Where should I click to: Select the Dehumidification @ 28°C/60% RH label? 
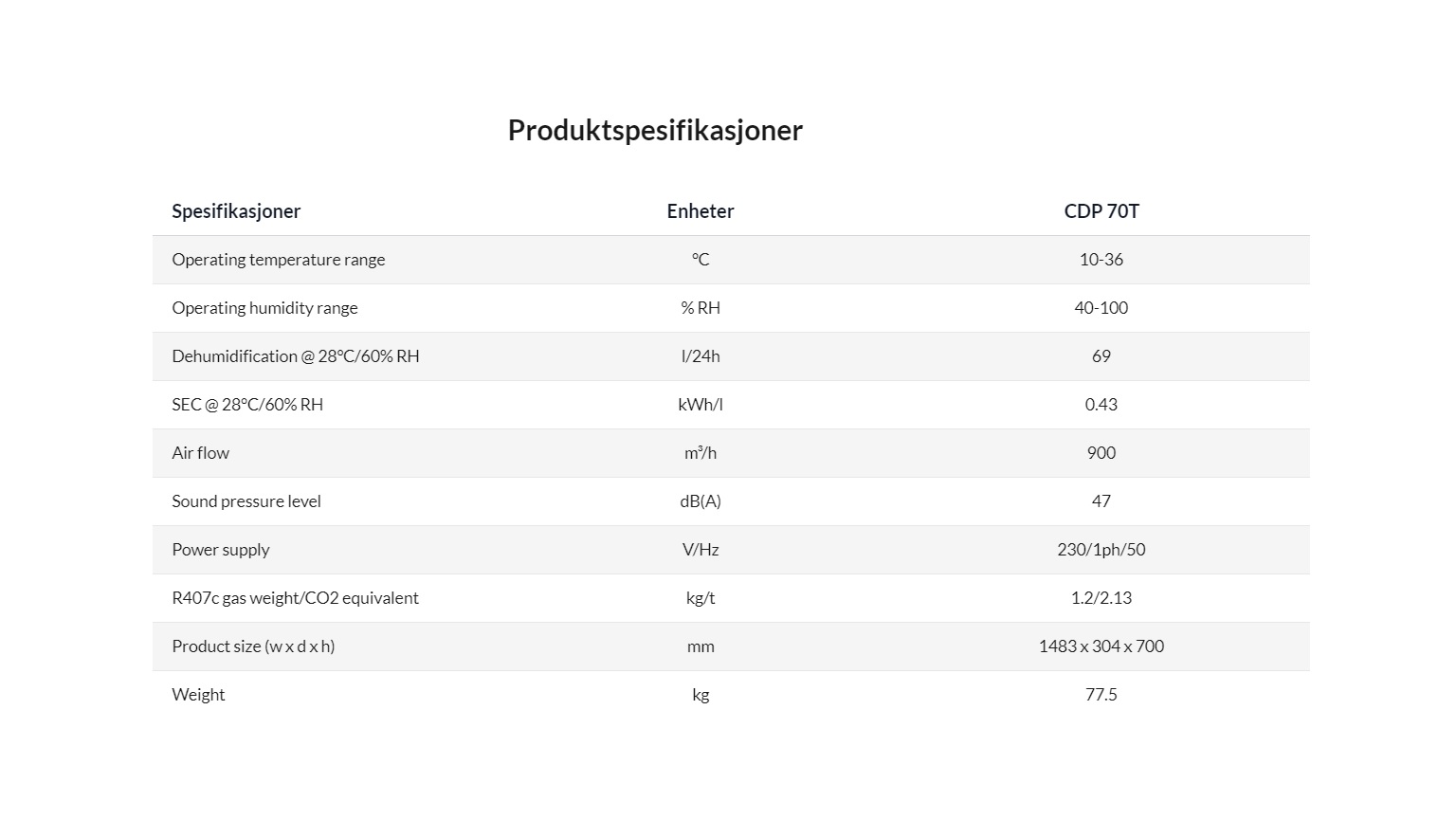[x=296, y=356]
